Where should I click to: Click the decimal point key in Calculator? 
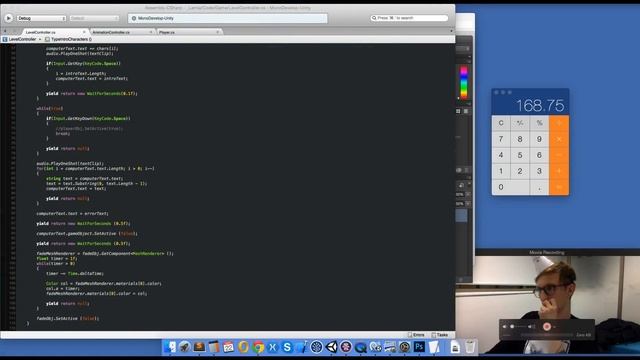(x=539, y=187)
